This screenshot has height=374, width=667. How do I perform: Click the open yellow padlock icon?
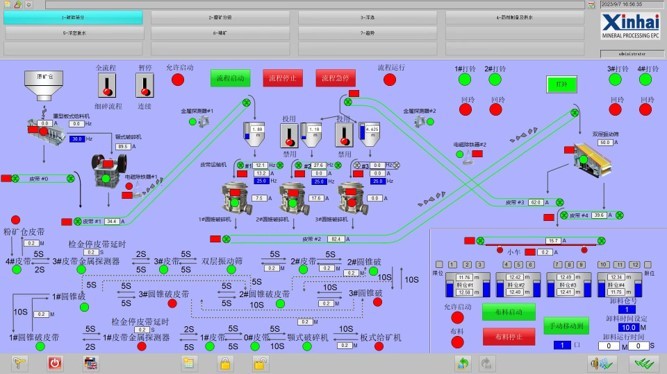coord(260,363)
